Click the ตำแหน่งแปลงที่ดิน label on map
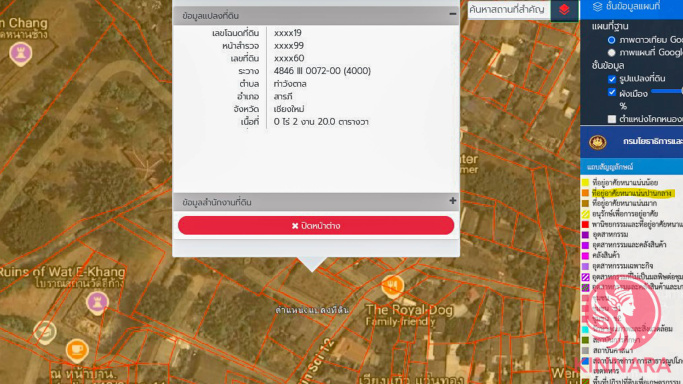 (x=312, y=310)
